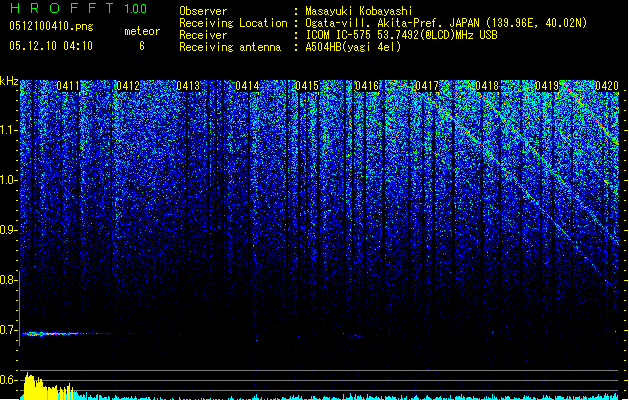Viewport: 629px width, 400px height.
Task: Click the yellow signal level peak at bottom left
Action: 48,386
